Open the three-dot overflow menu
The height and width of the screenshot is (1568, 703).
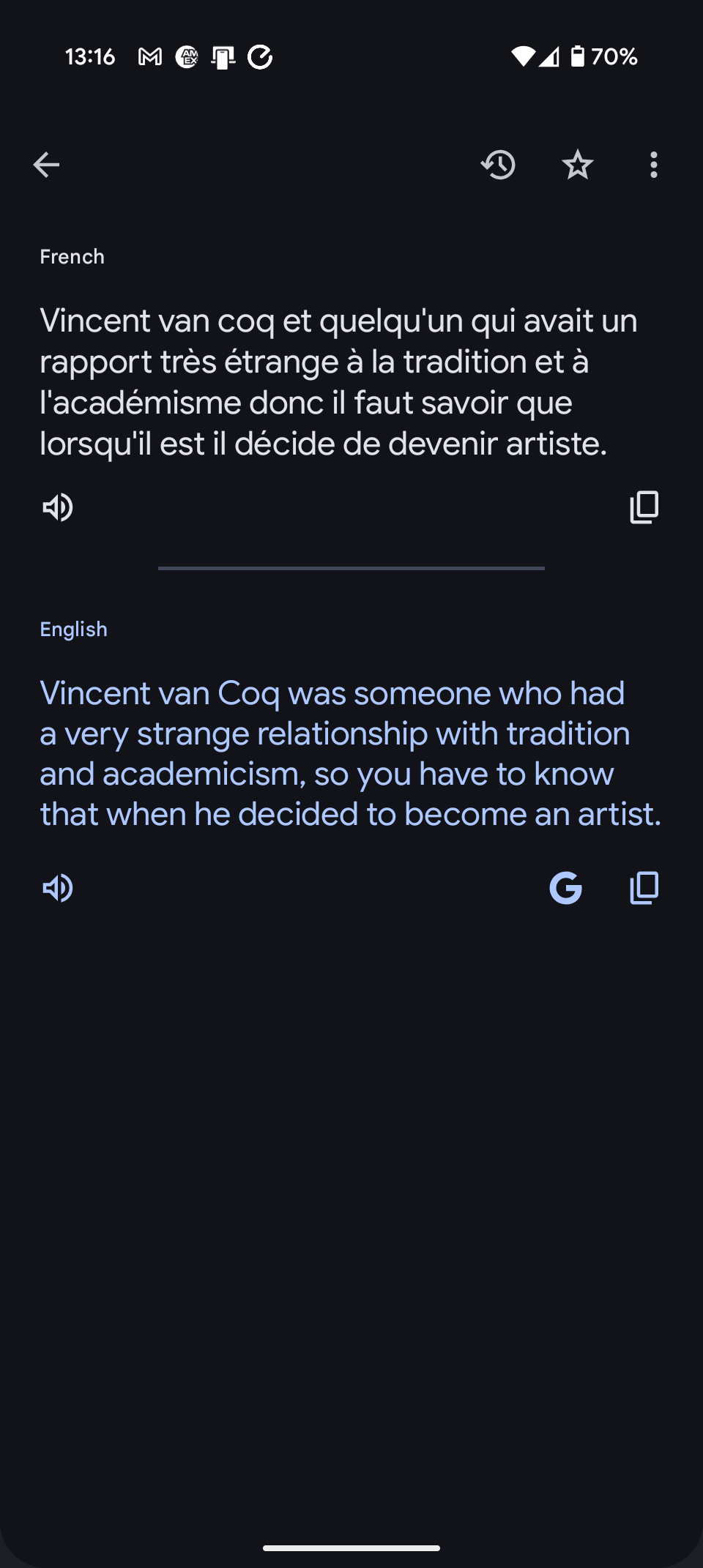click(653, 165)
